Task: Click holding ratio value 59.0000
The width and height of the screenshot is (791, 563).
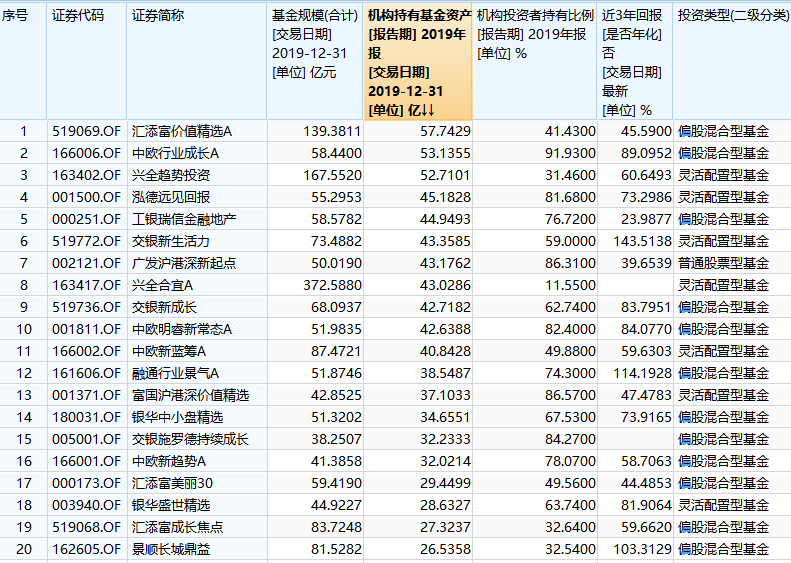Action: click(x=570, y=241)
